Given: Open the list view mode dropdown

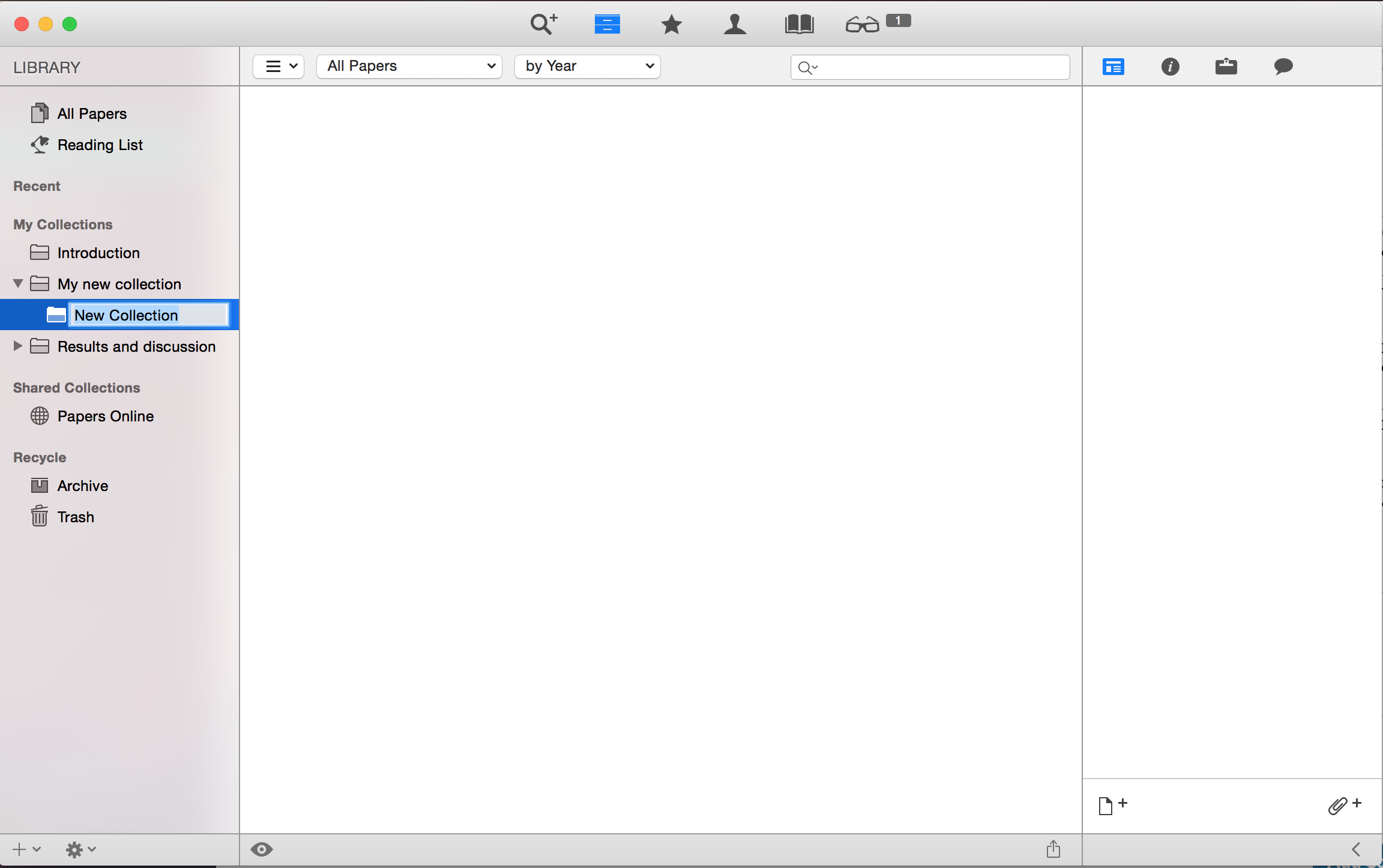Looking at the screenshot, I should (x=279, y=66).
